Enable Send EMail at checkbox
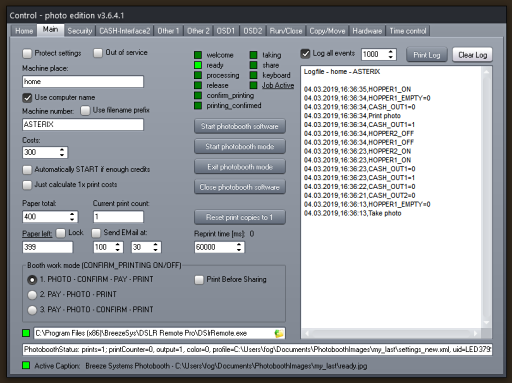 point(96,233)
